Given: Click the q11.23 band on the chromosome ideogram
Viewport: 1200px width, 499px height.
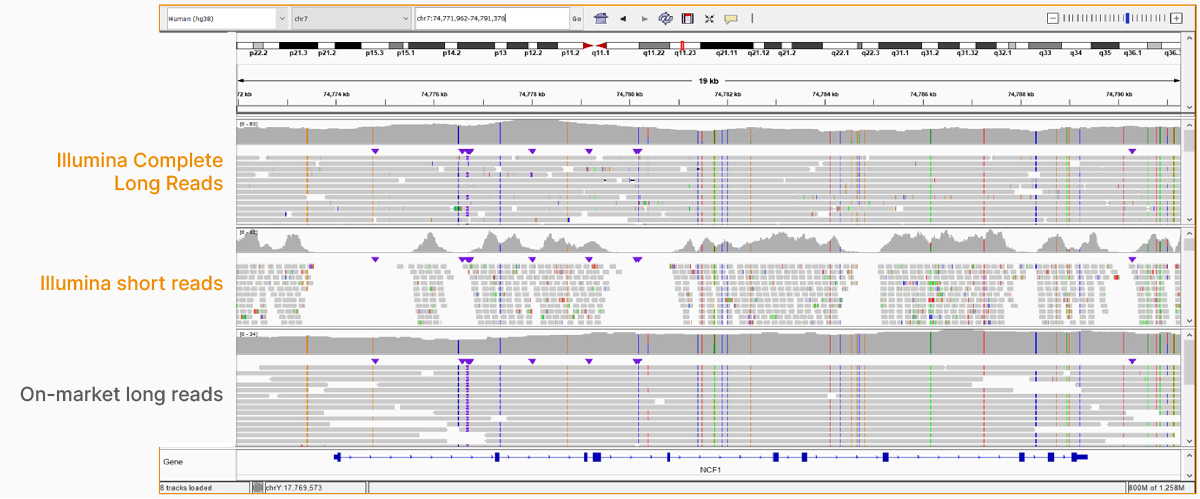Looking at the screenshot, I should click(x=685, y=45).
